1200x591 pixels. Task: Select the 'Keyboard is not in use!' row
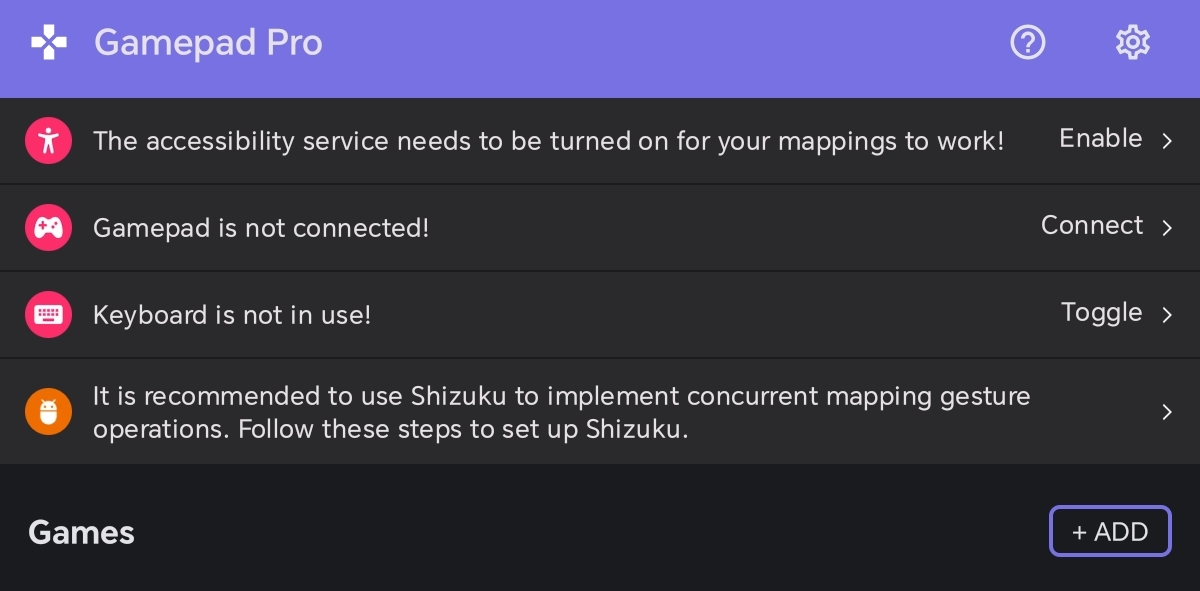click(600, 315)
